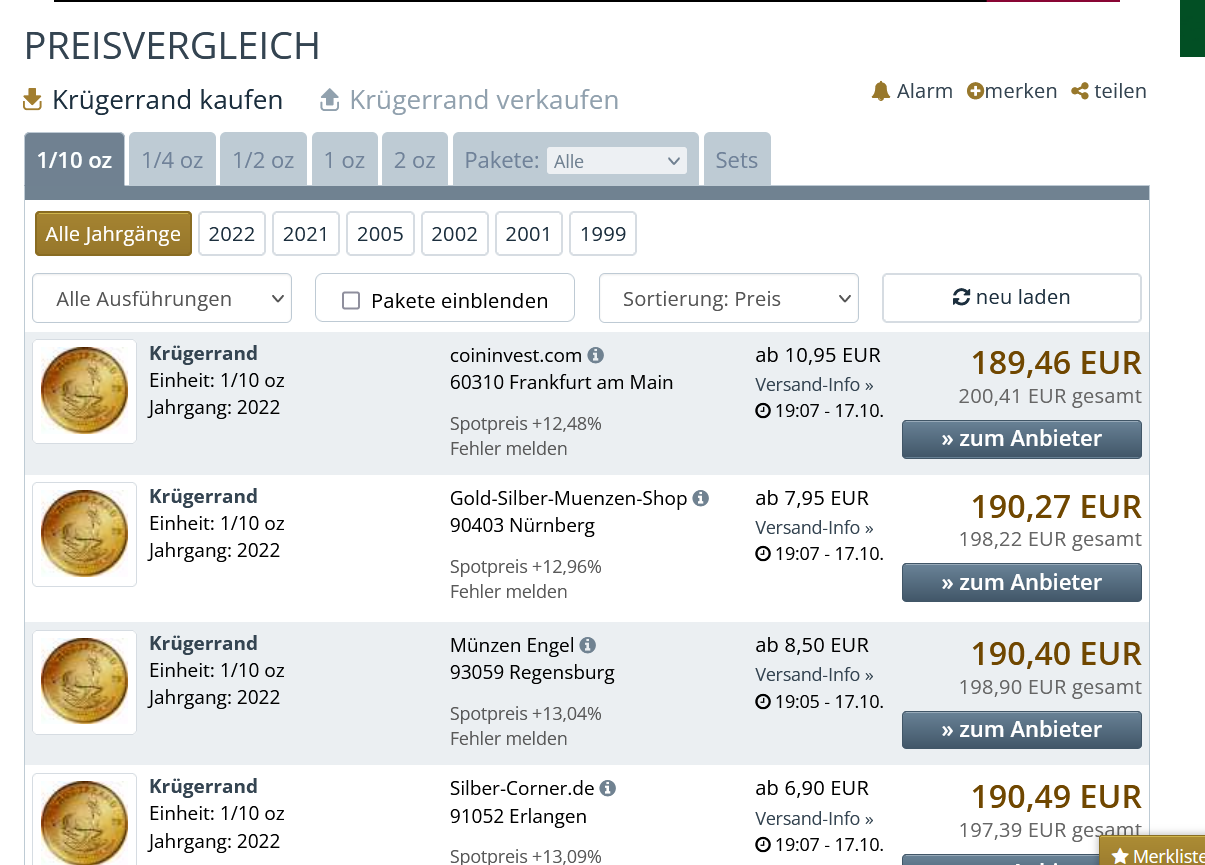Click the teilen share icon

1079,91
